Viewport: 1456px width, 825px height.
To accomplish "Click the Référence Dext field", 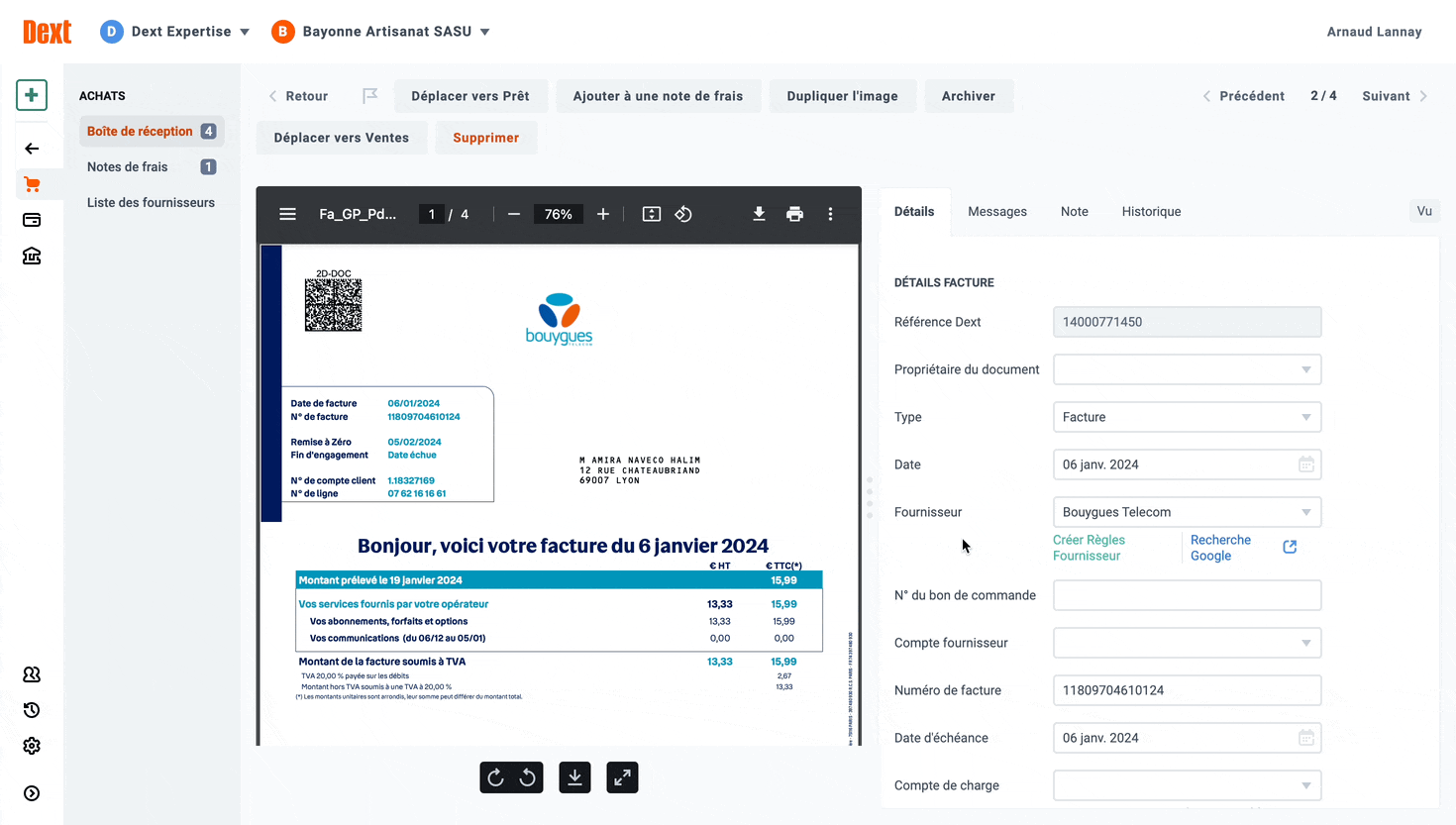I will (x=1187, y=322).
